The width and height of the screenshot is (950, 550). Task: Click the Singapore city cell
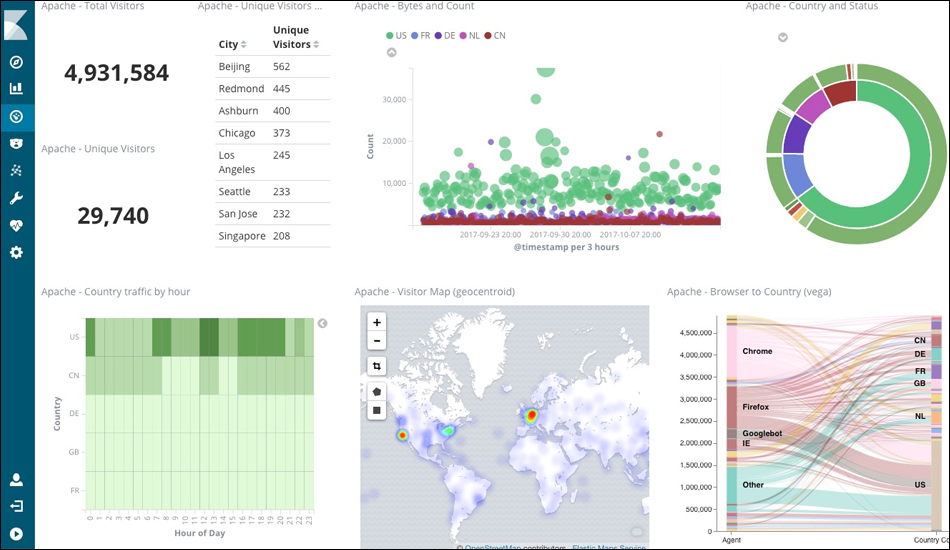[x=242, y=236]
